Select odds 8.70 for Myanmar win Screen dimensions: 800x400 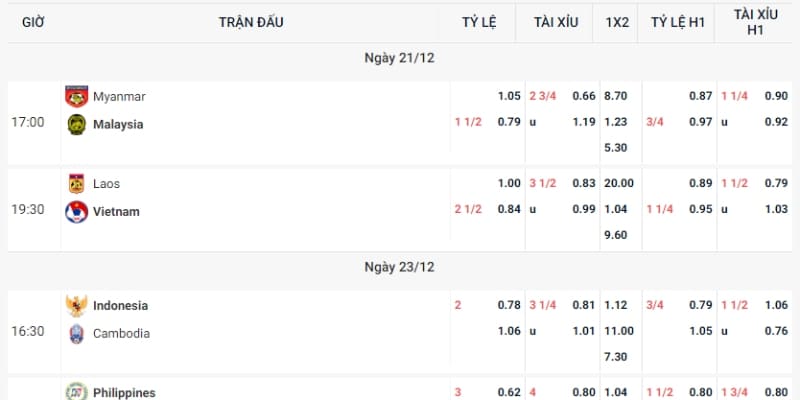point(615,96)
